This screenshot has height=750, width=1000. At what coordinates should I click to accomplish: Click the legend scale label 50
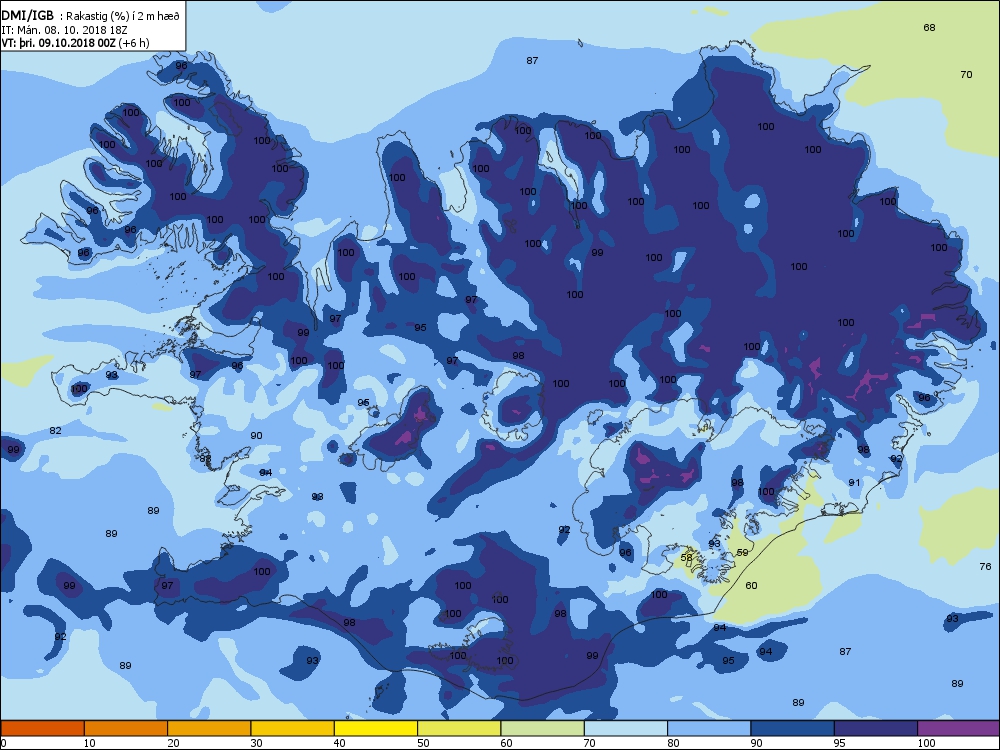pos(423,743)
